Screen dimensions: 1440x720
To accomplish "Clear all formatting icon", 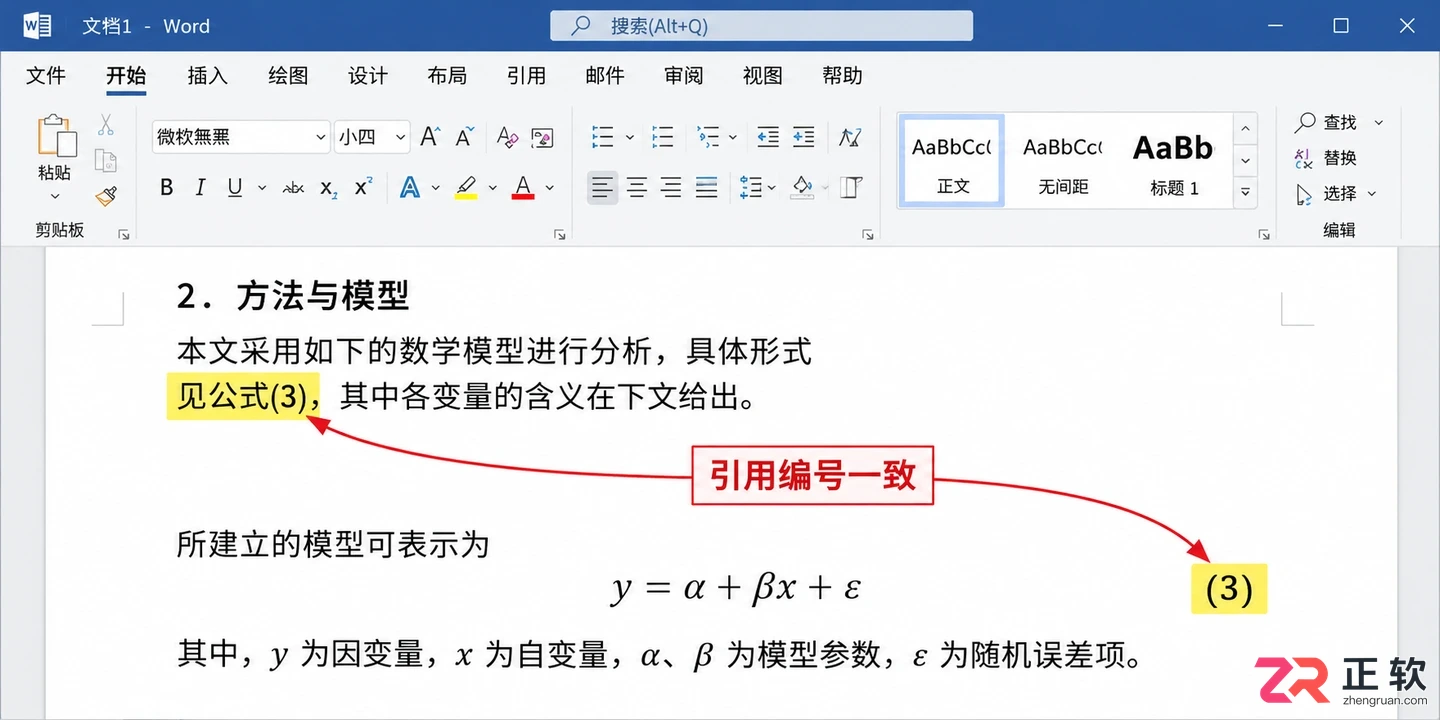I will [x=507, y=137].
